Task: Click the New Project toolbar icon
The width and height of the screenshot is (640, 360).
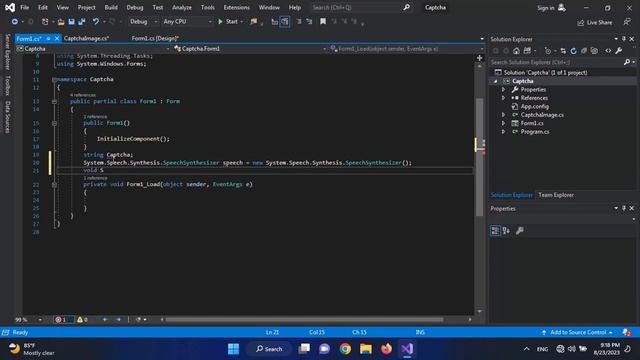Action: point(45,22)
